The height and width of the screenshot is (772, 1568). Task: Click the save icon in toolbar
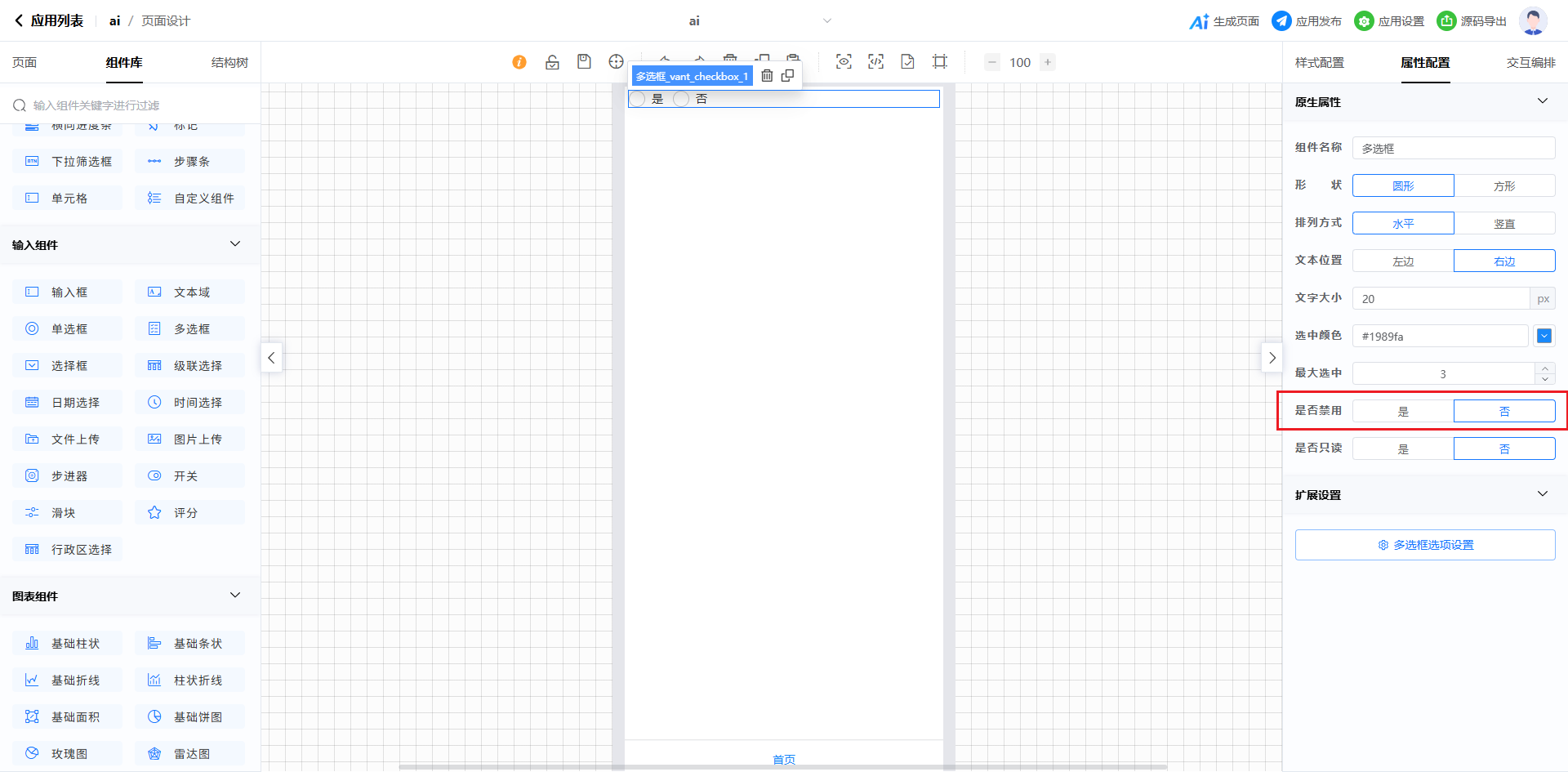click(x=584, y=62)
